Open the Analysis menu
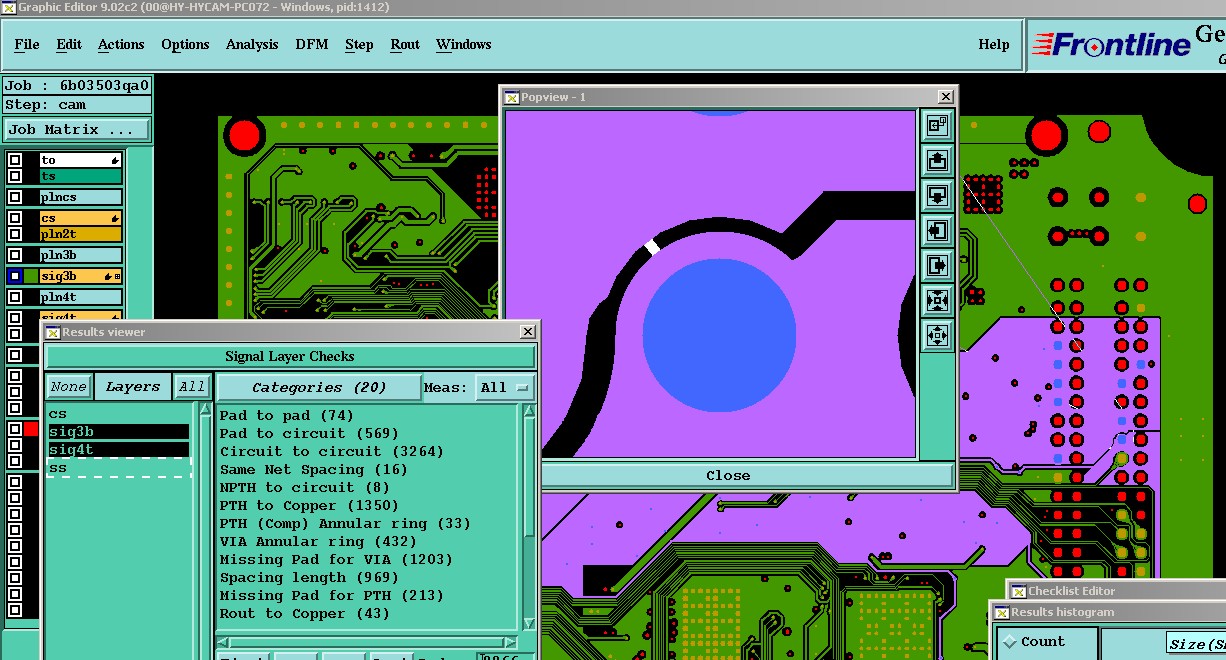 [x=252, y=44]
